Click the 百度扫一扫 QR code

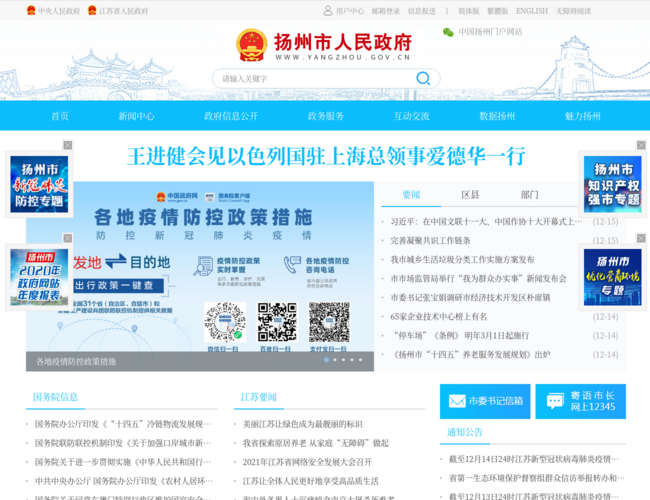277,322
